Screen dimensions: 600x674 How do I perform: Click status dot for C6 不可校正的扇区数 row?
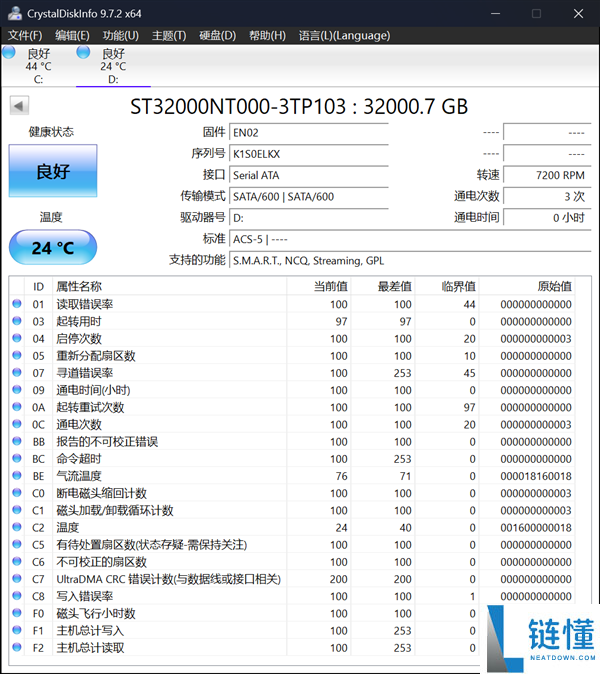pos(17,561)
